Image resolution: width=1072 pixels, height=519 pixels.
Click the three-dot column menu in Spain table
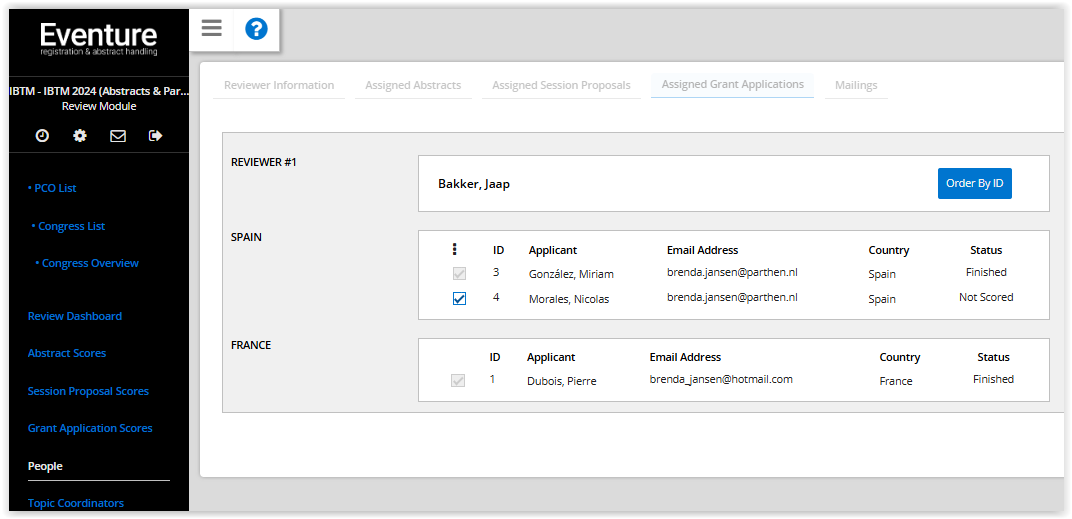pos(455,250)
